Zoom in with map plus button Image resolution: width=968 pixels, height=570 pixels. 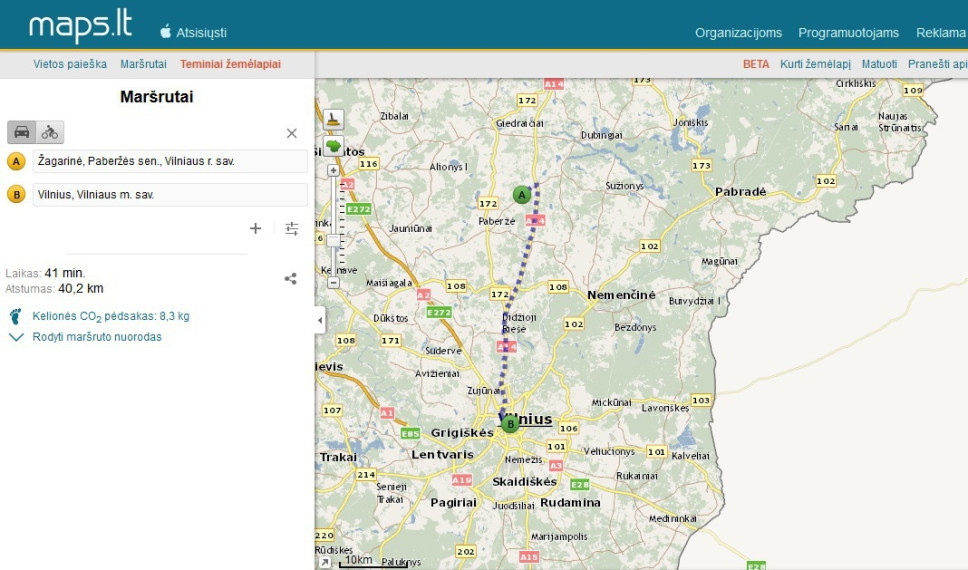pos(333,170)
